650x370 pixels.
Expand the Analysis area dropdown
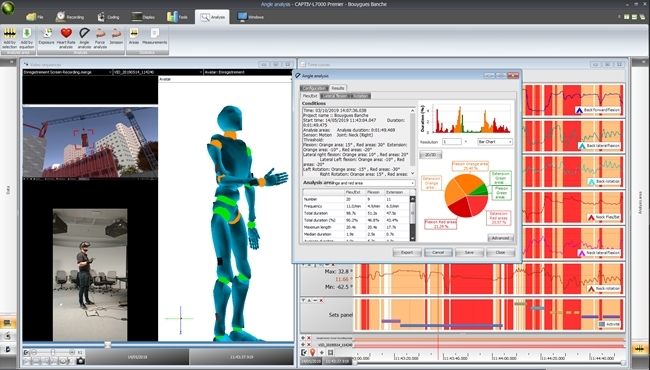(x=371, y=183)
